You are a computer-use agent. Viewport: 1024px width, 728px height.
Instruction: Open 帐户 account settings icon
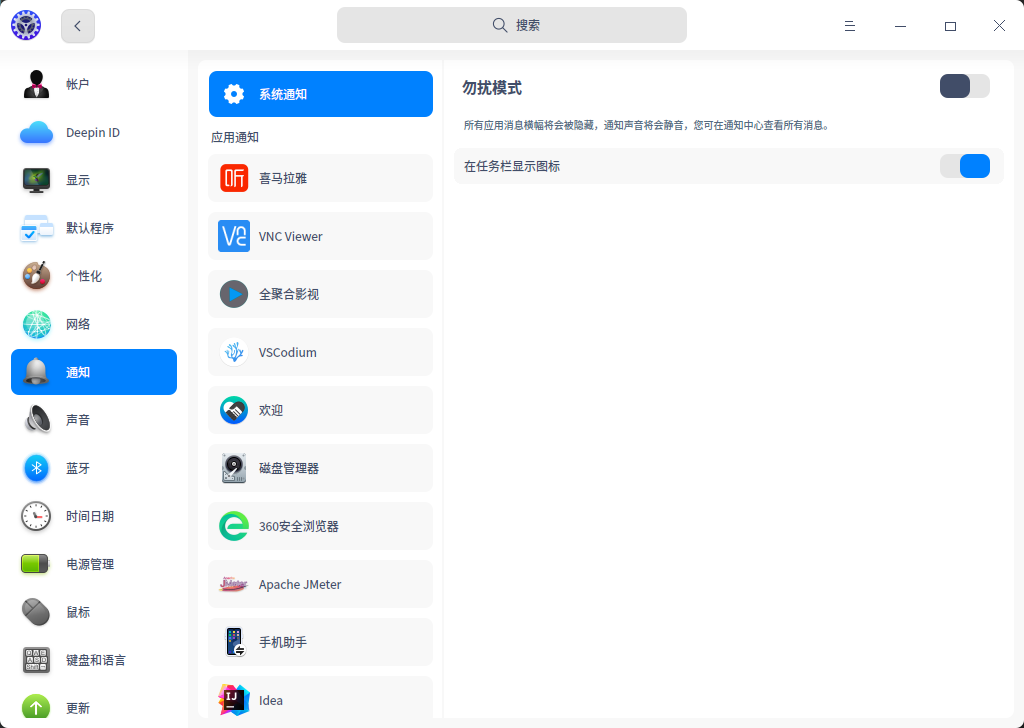pos(36,84)
